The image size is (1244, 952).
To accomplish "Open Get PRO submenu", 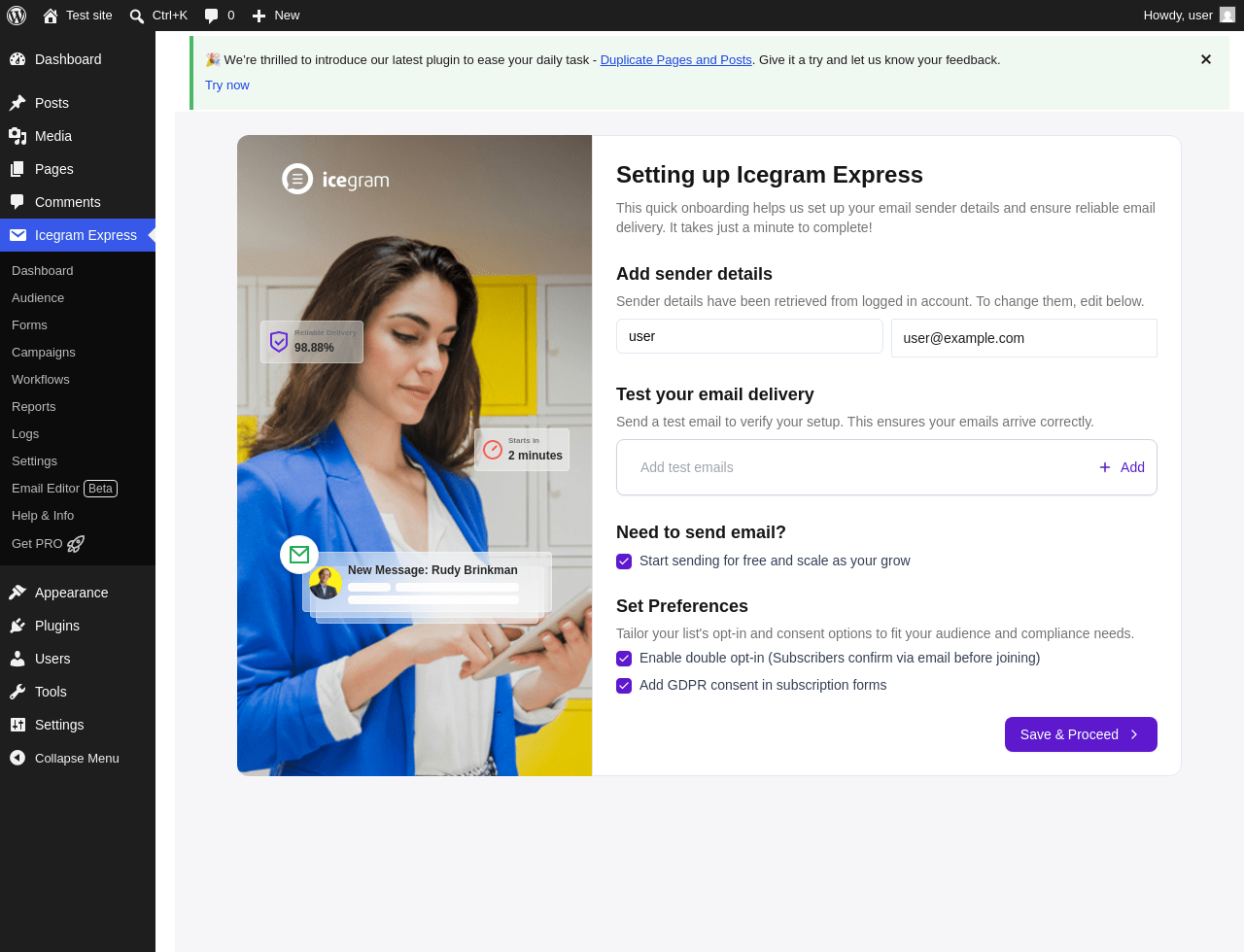I will click(78, 544).
